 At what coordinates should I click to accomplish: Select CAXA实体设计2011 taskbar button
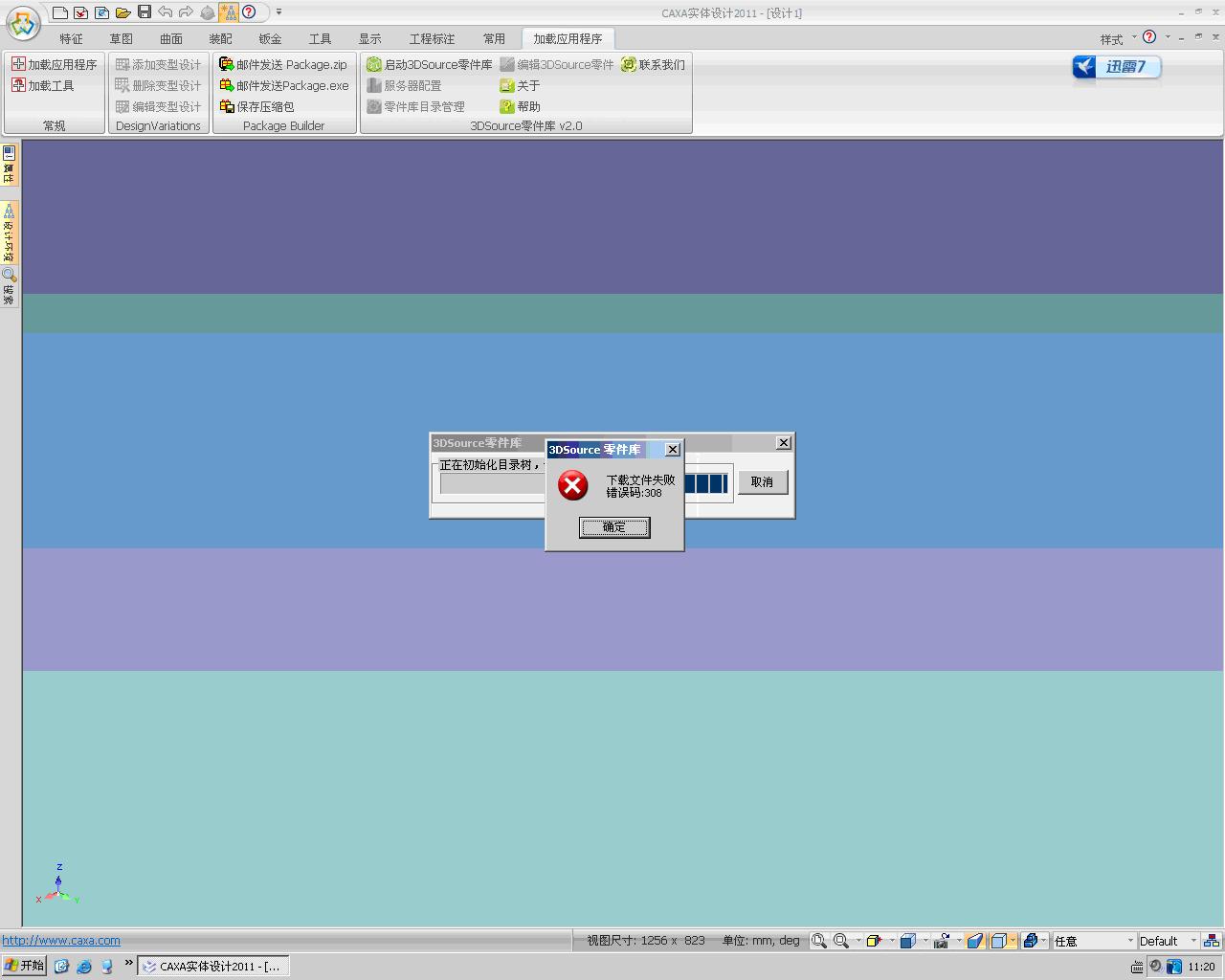pyautogui.click(x=213, y=967)
